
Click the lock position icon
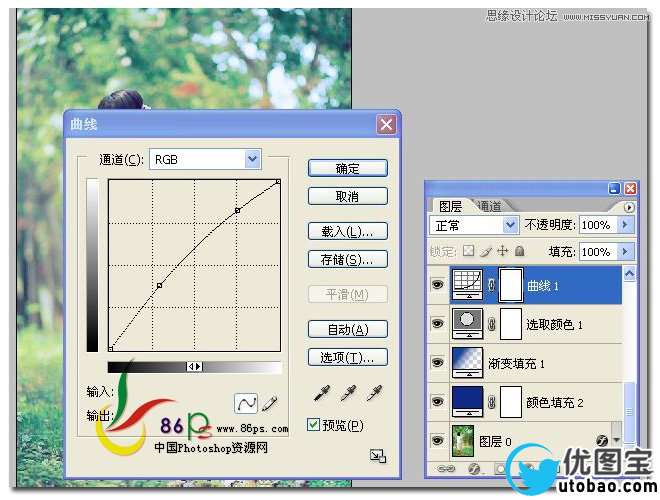[503, 251]
